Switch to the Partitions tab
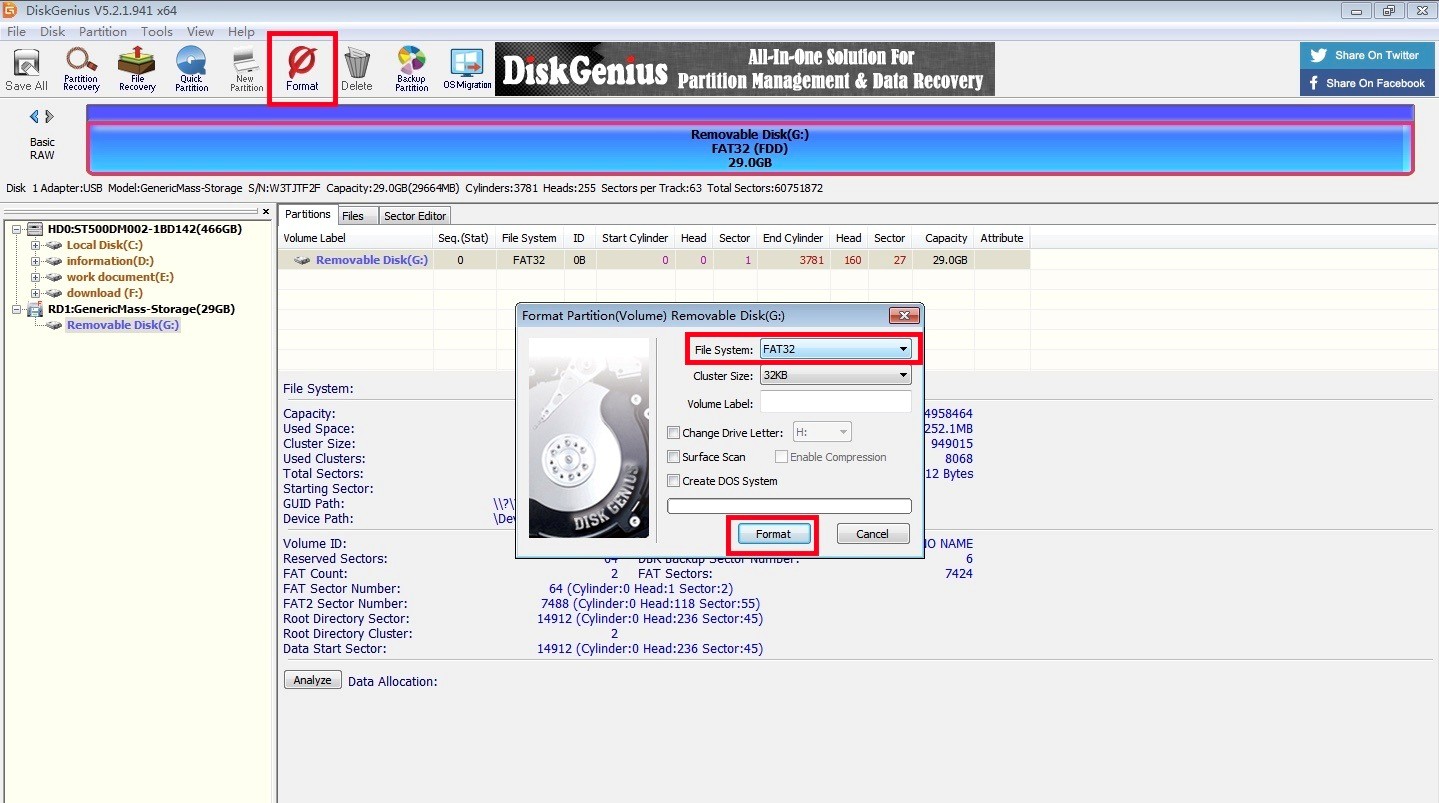The width and height of the screenshot is (1439, 803). point(307,214)
